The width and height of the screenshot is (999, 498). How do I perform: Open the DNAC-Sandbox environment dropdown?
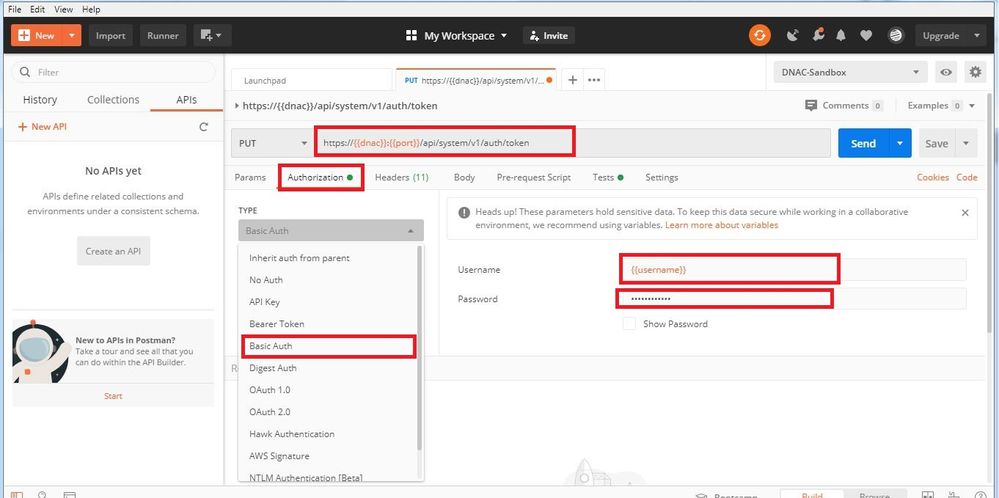pos(850,73)
